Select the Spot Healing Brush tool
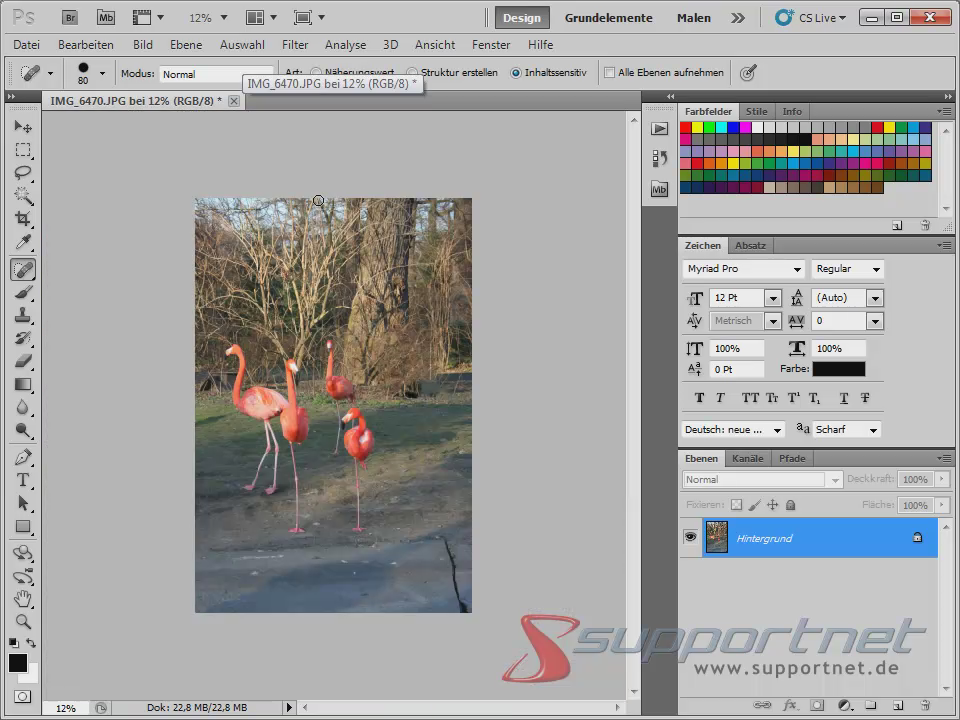This screenshot has width=960, height=720. coord(23,268)
